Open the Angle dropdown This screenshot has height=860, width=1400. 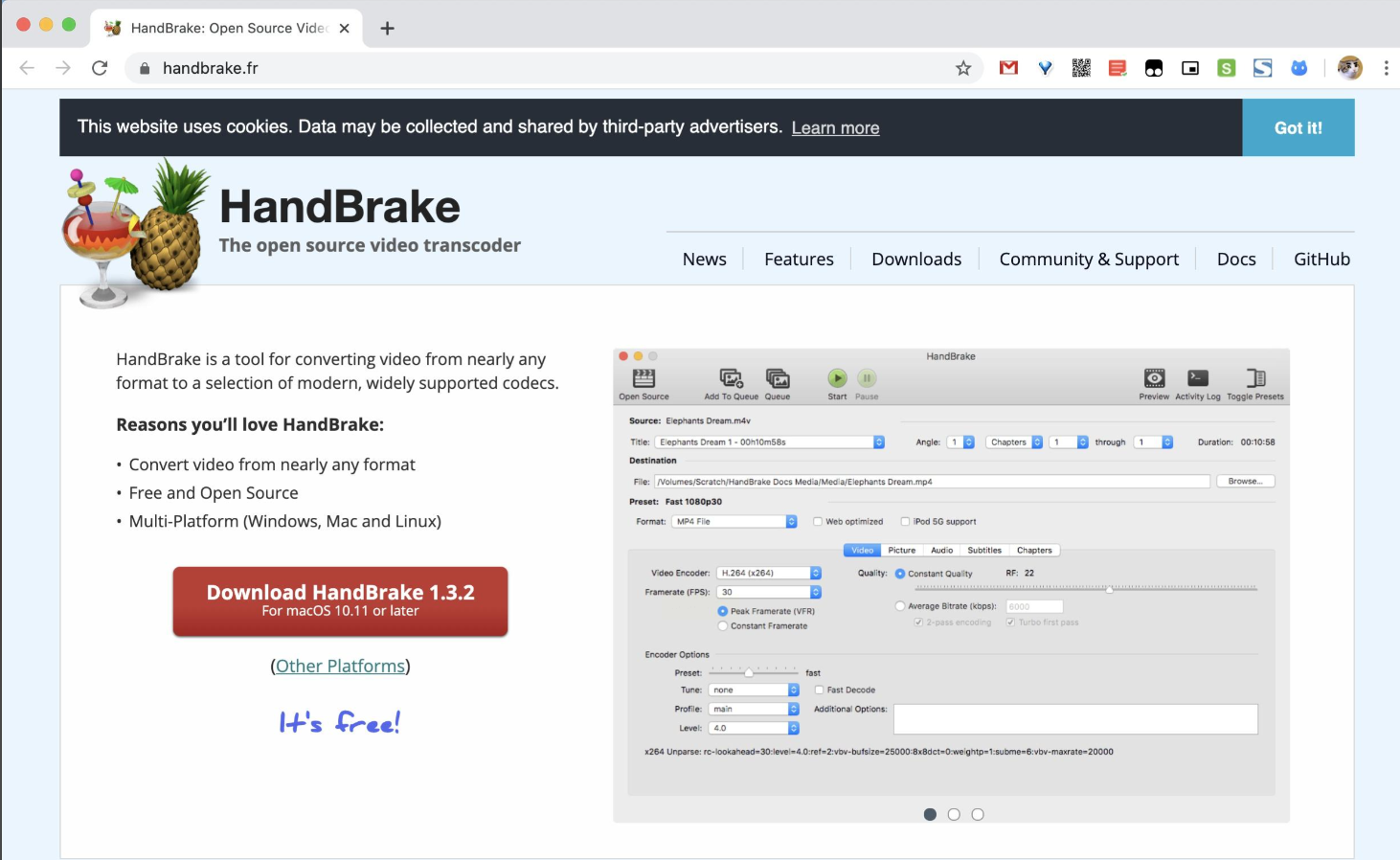click(960, 442)
